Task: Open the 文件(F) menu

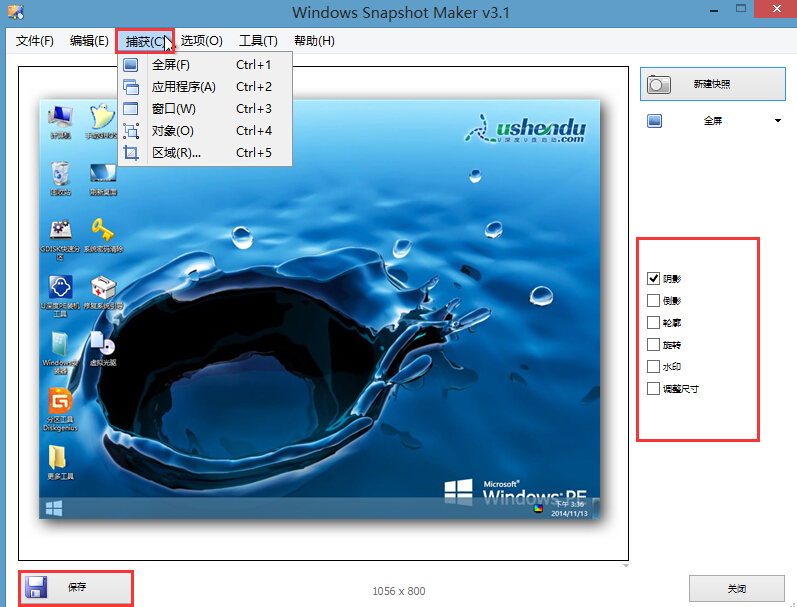Action: point(35,41)
